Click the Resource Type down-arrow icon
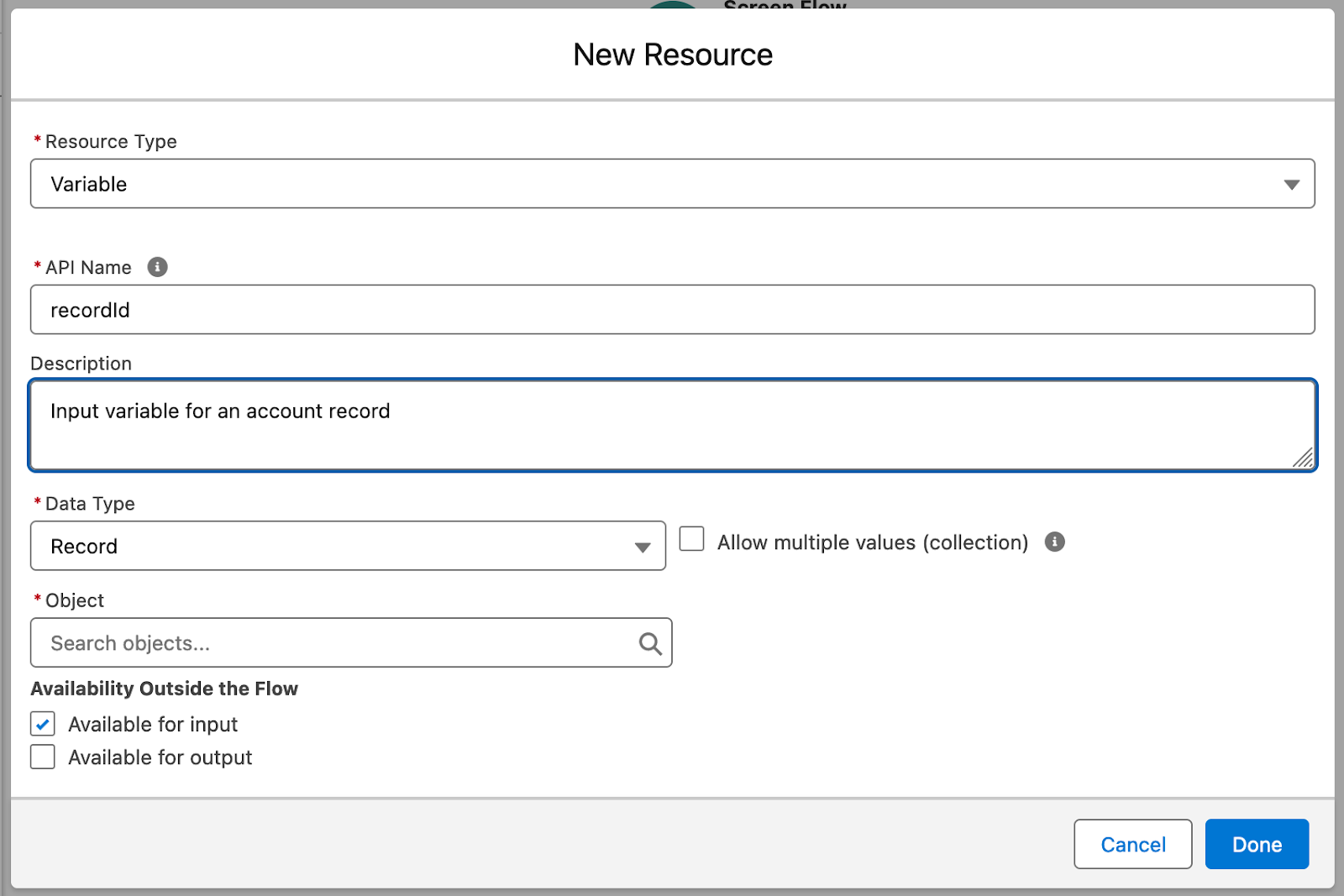This screenshot has height=896, width=1344. click(x=1291, y=184)
